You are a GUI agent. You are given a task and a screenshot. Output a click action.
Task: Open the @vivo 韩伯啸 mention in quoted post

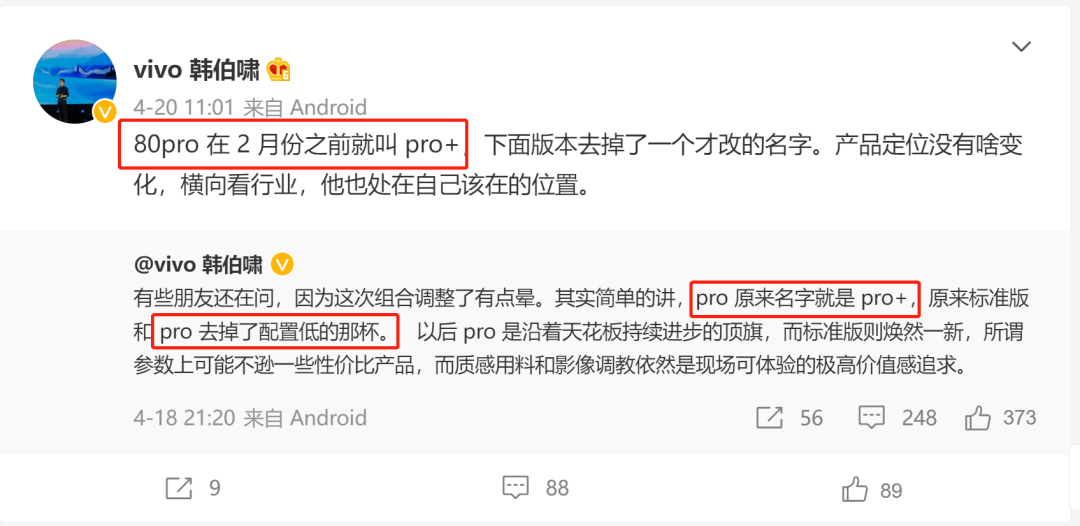tap(198, 264)
